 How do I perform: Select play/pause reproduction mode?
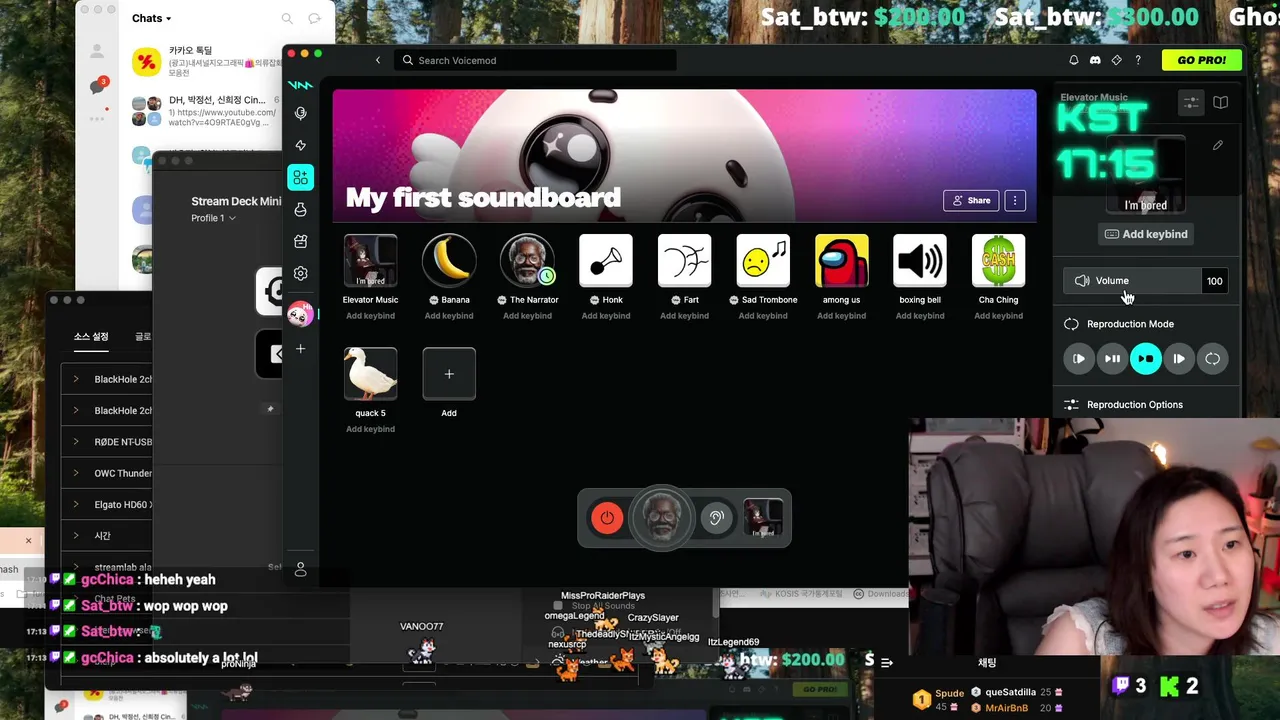point(1112,359)
